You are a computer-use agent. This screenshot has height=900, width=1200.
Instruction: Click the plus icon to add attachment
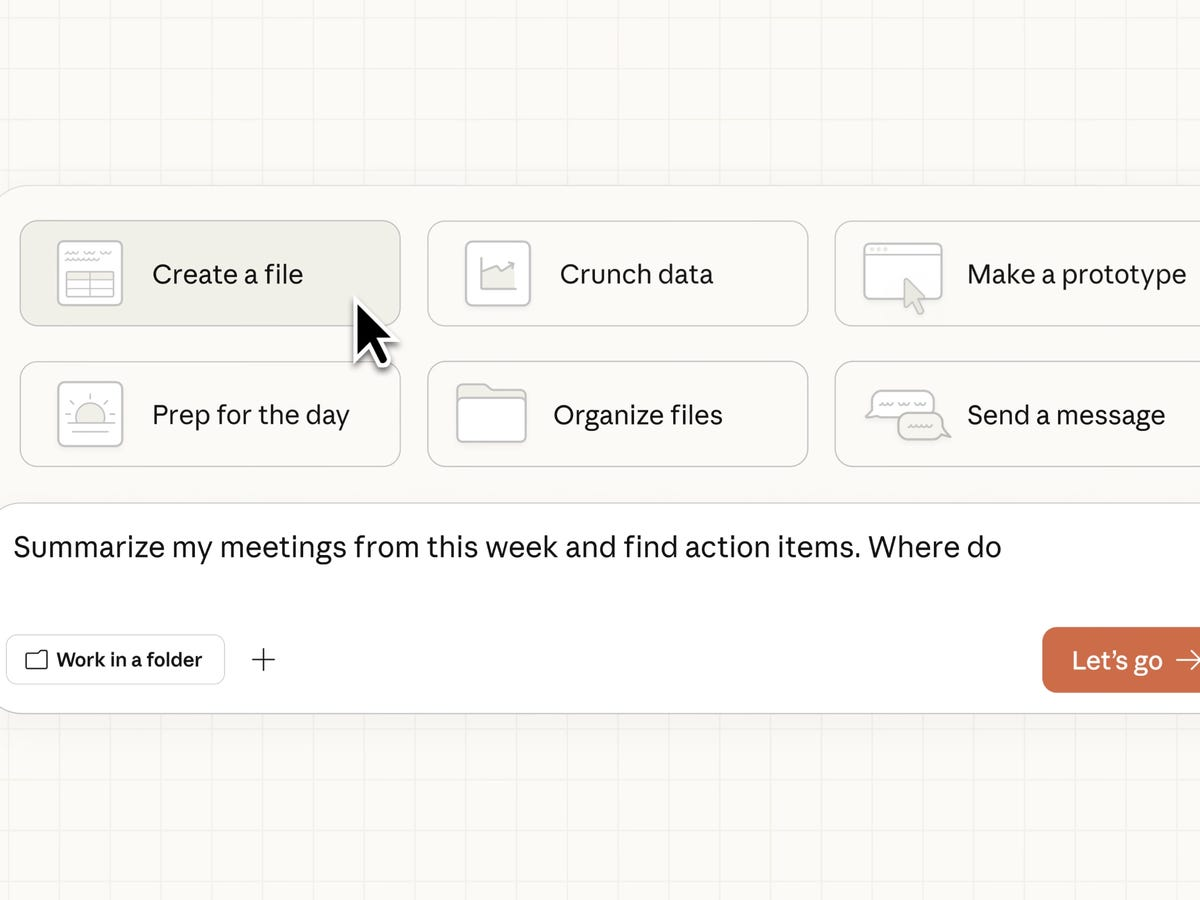[x=263, y=660]
